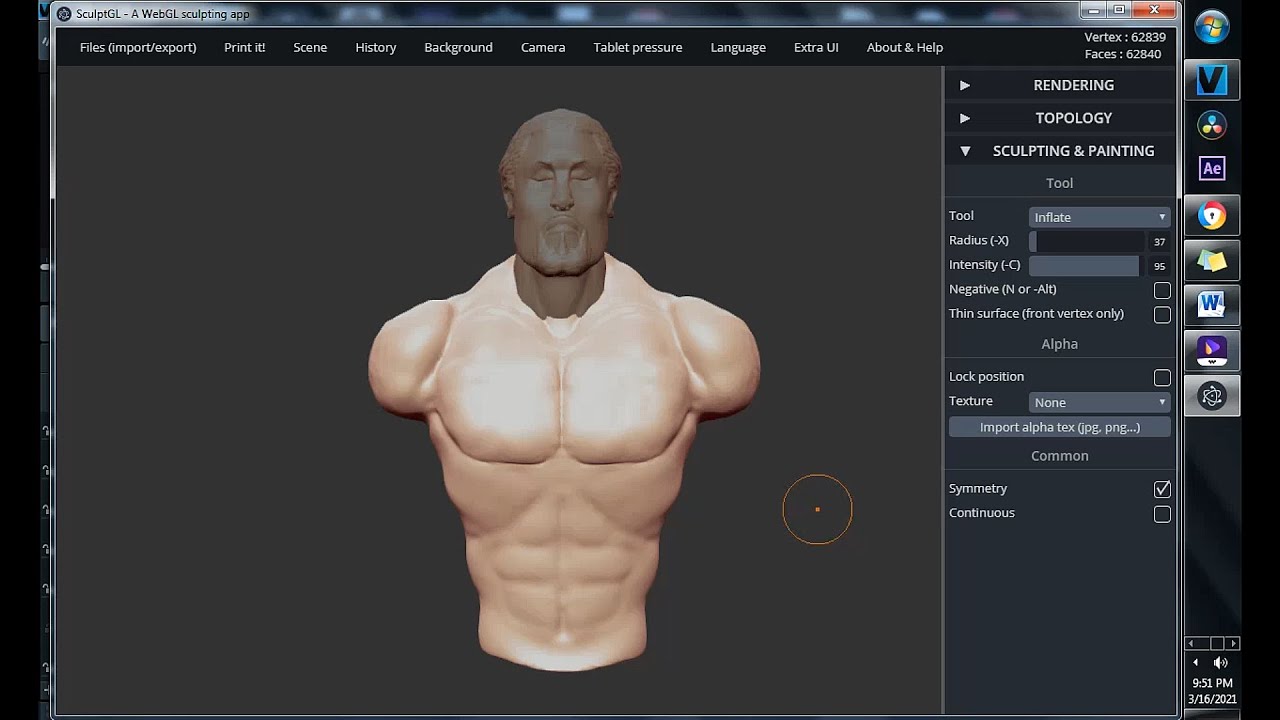The image size is (1280, 720).
Task: Expand the TOPOLOGY panel
Action: click(1060, 118)
